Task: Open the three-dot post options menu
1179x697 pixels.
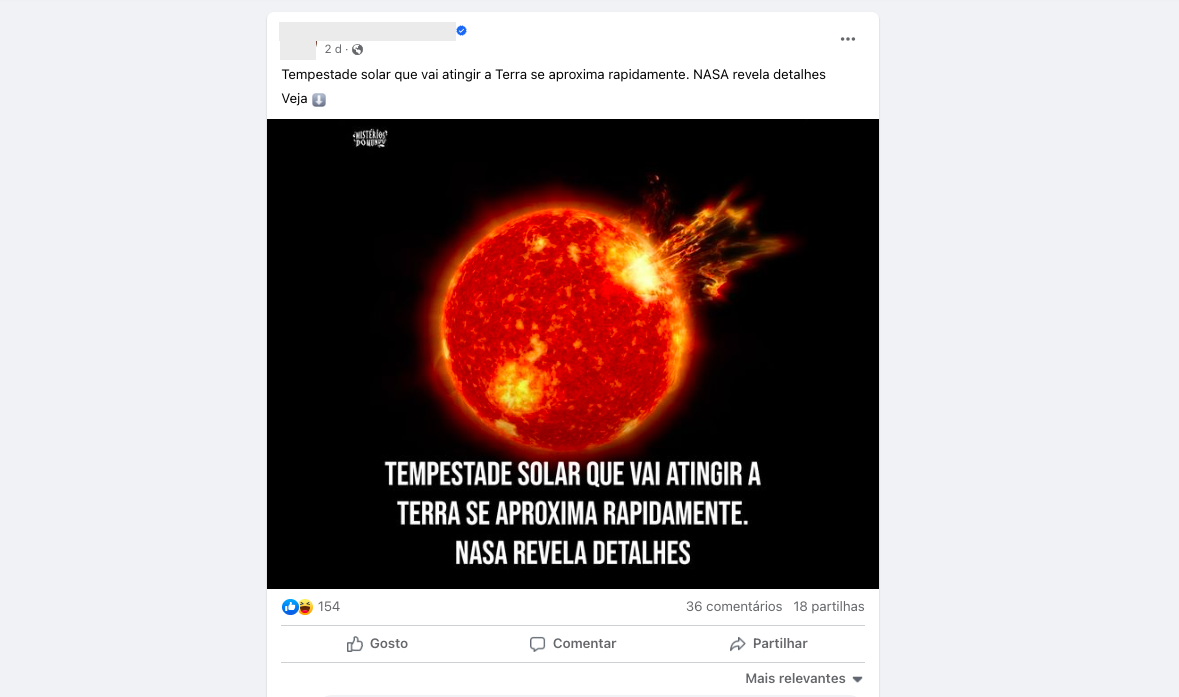Action: [847, 39]
